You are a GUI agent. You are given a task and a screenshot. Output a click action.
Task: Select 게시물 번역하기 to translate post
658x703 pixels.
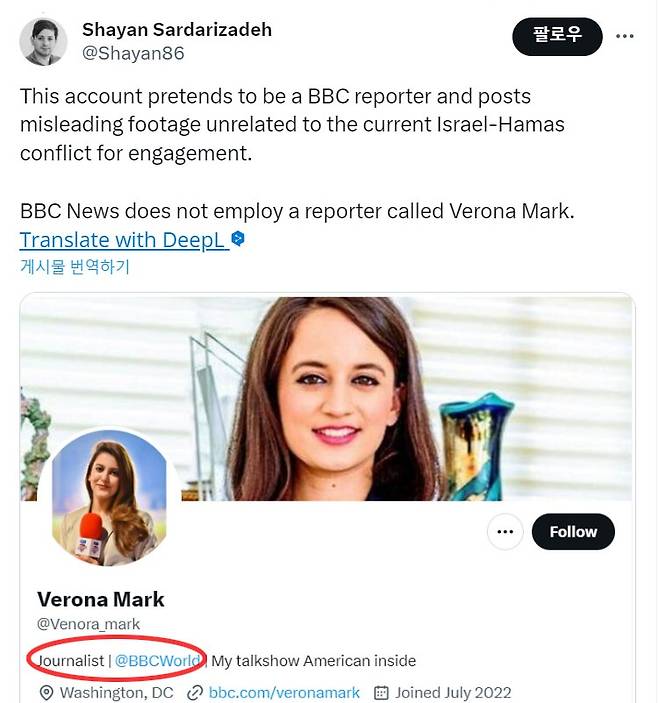75,267
